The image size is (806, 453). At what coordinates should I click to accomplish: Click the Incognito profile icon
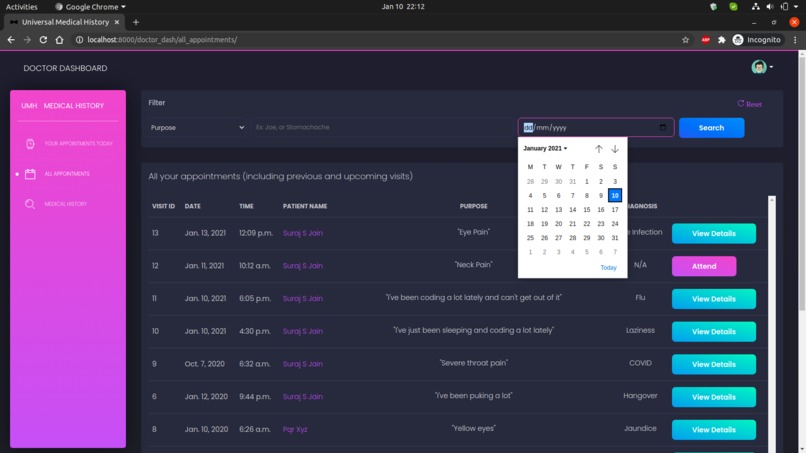click(738, 40)
